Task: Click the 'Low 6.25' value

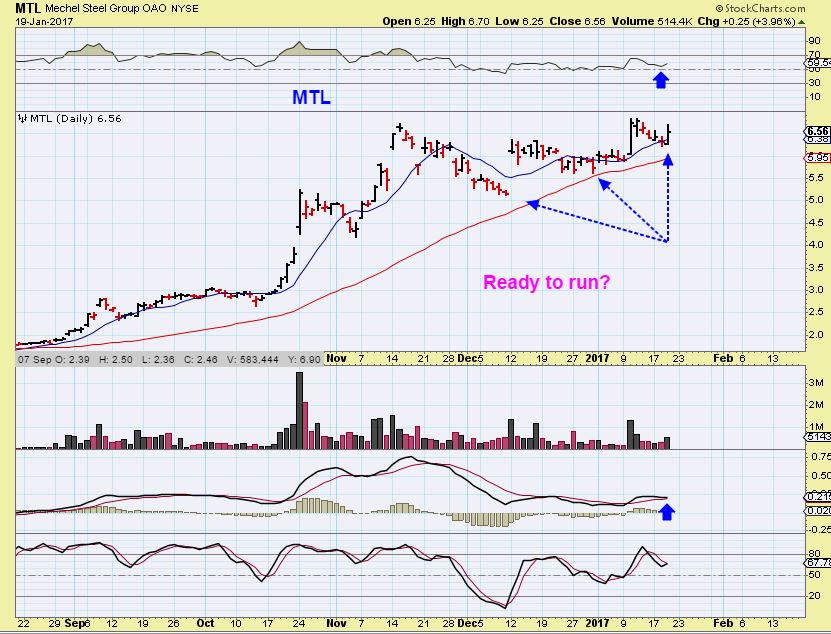Action: tap(519, 22)
